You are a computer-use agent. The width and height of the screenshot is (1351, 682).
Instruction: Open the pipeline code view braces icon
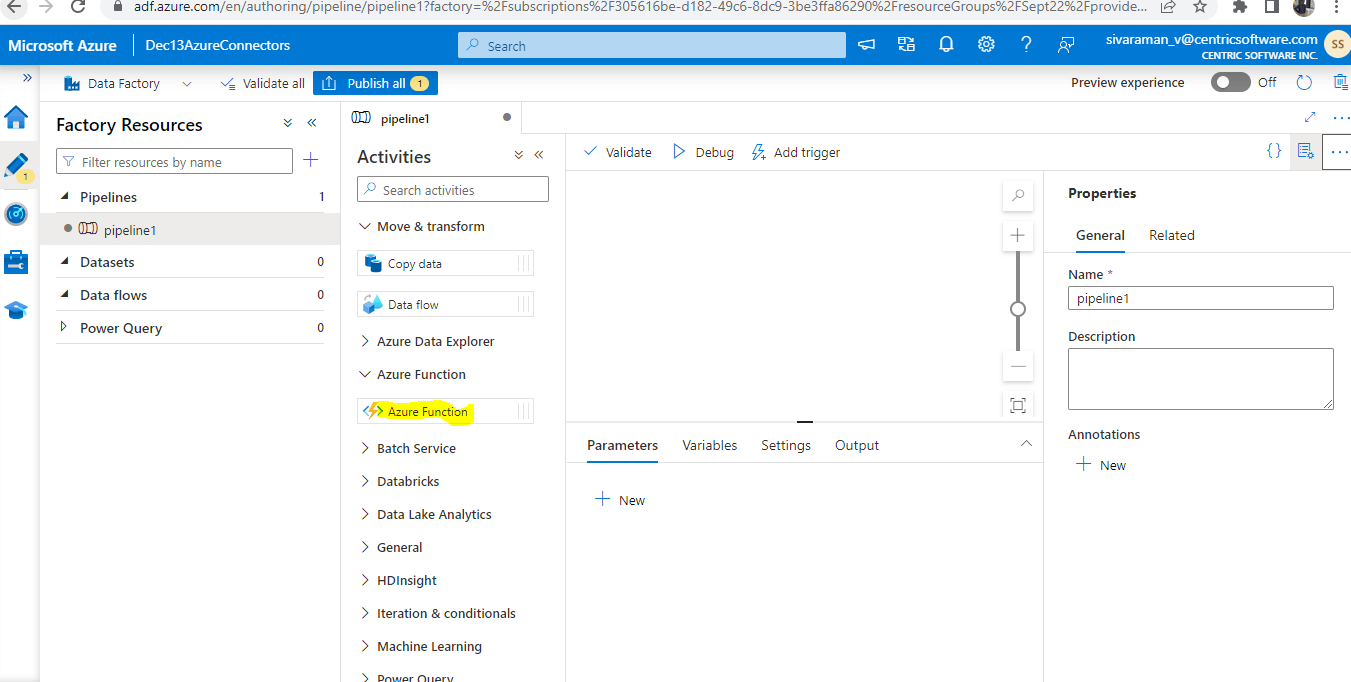[1274, 150]
